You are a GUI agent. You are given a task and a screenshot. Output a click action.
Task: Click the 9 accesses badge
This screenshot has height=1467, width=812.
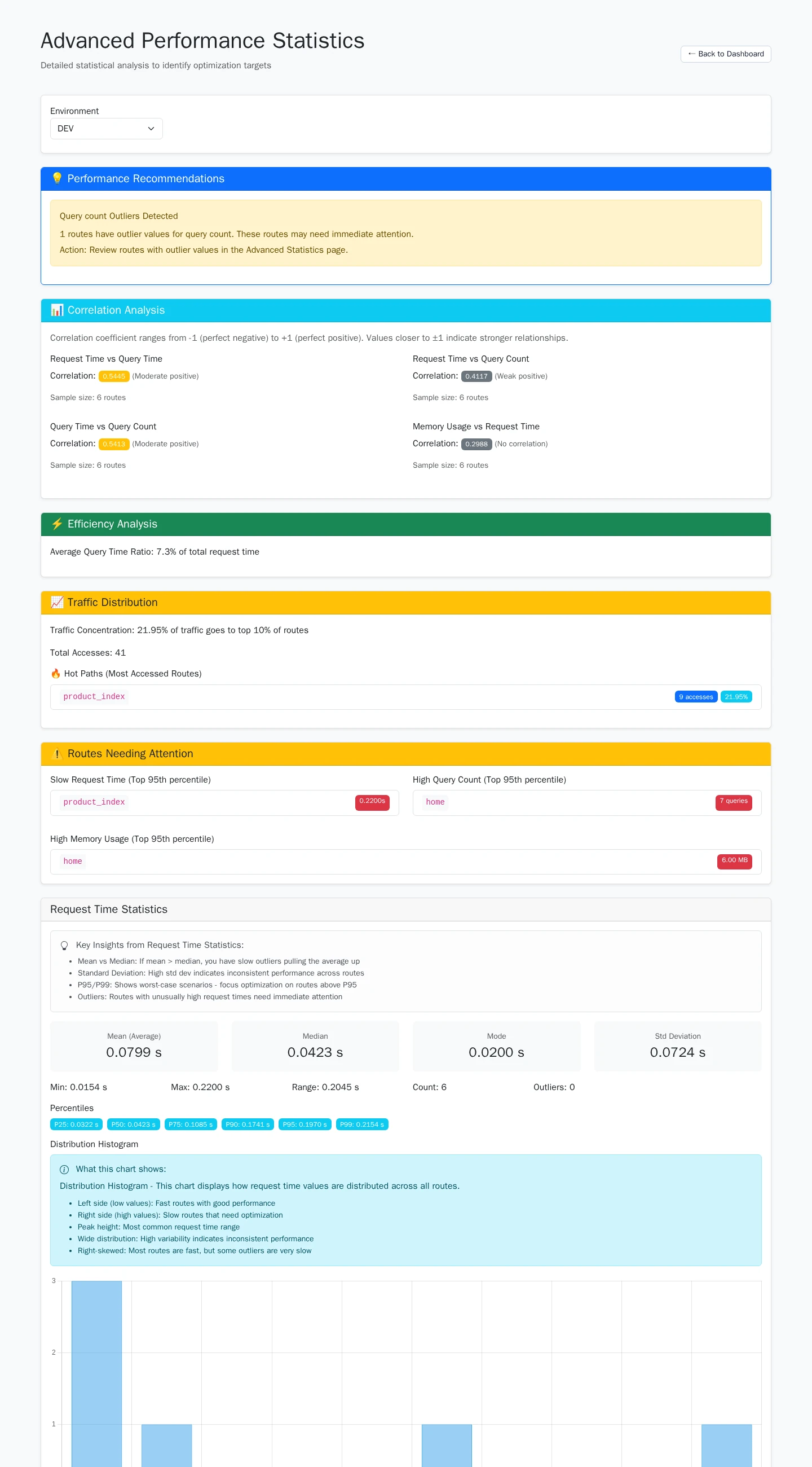(695, 697)
